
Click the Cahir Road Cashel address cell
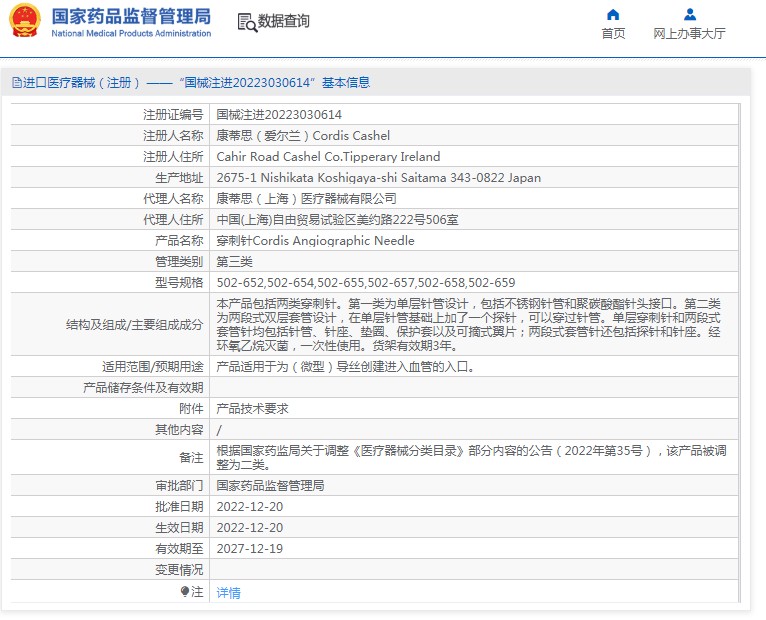[x=328, y=157]
